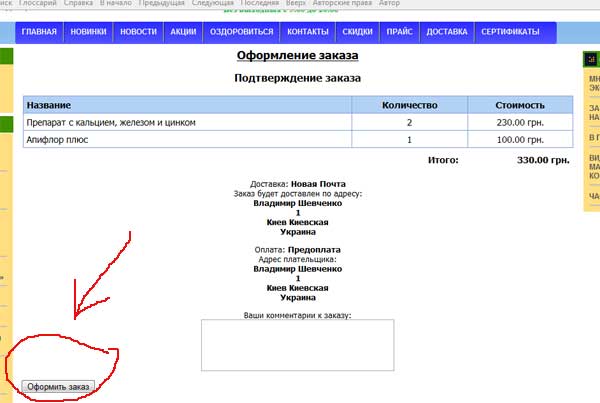Select the АКЦИИ navigation item

(x=183, y=32)
